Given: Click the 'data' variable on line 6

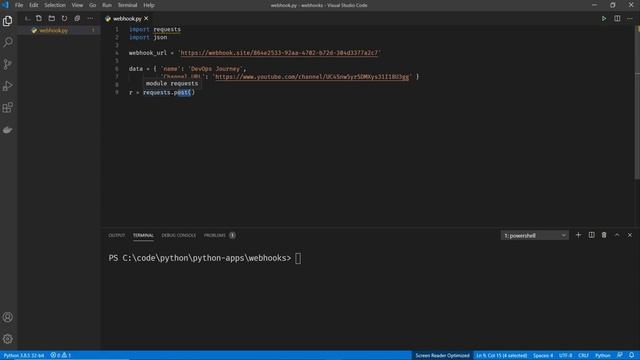Looking at the screenshot, I should [136, 69].
